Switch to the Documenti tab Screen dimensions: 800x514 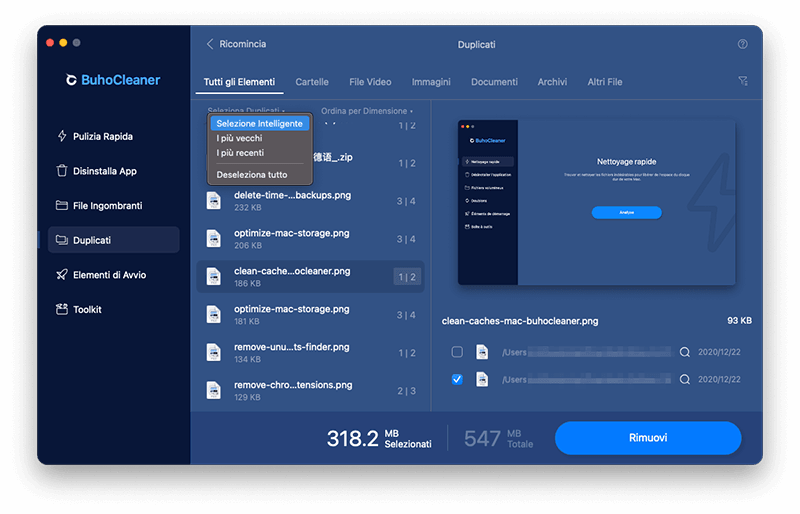[494, 82]
